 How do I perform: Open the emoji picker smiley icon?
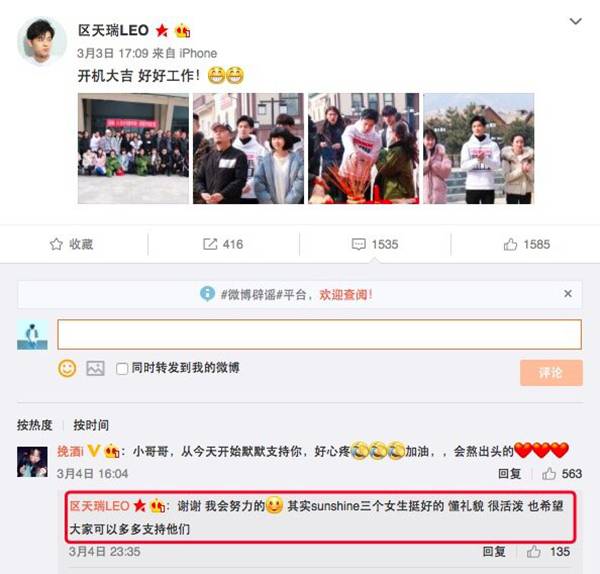click(67, 369)
